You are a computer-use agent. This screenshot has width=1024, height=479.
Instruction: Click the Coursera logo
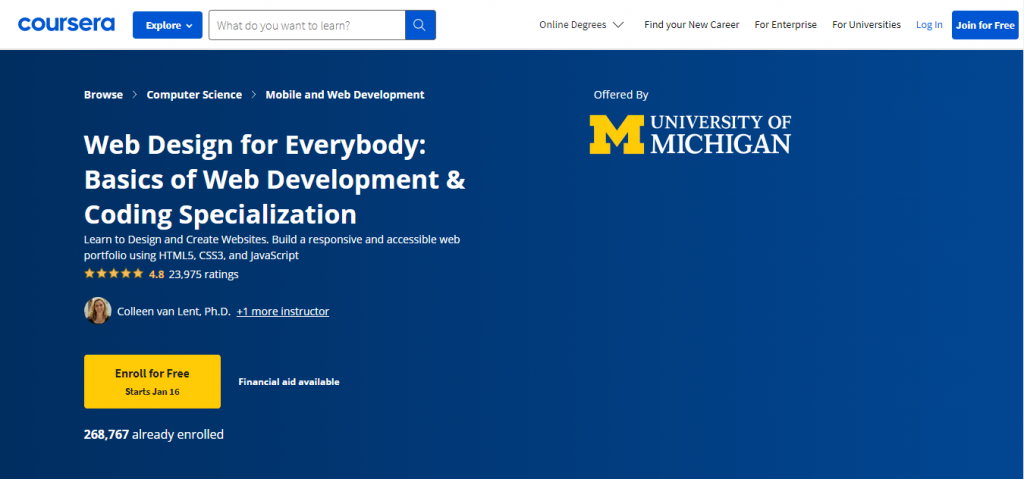click(66, 24)
